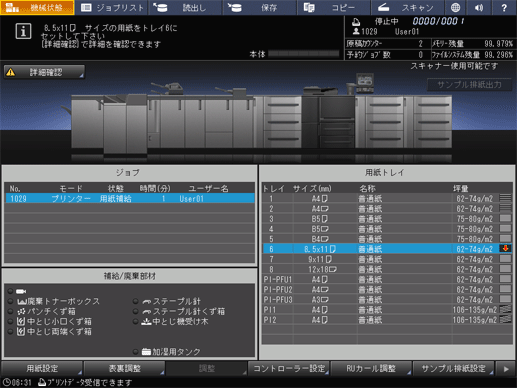Click the operation panel icon on machine
517x388 pixels.
365,81
